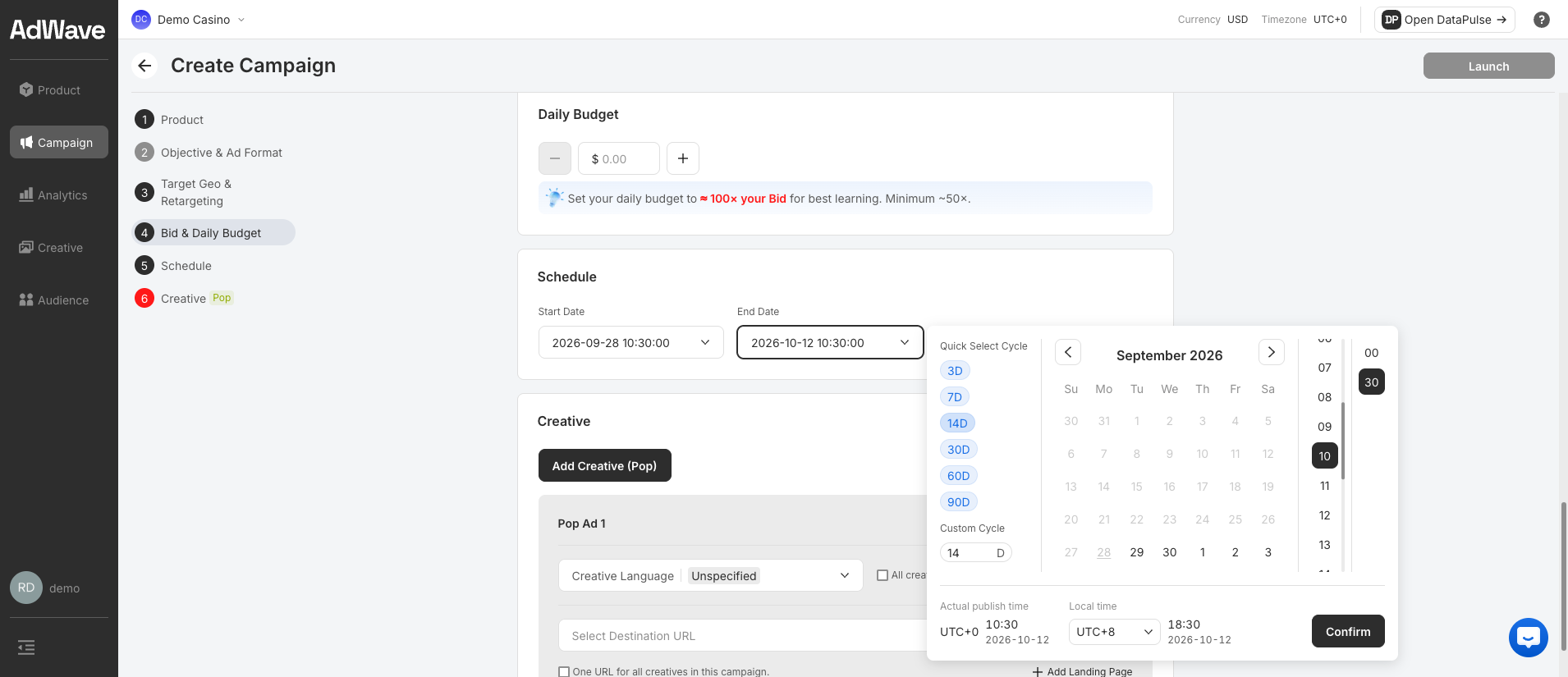This screenshot has height=677, width=1568.
Task: Click the Custom Cycle days field
Action: [x=975, y=553]
